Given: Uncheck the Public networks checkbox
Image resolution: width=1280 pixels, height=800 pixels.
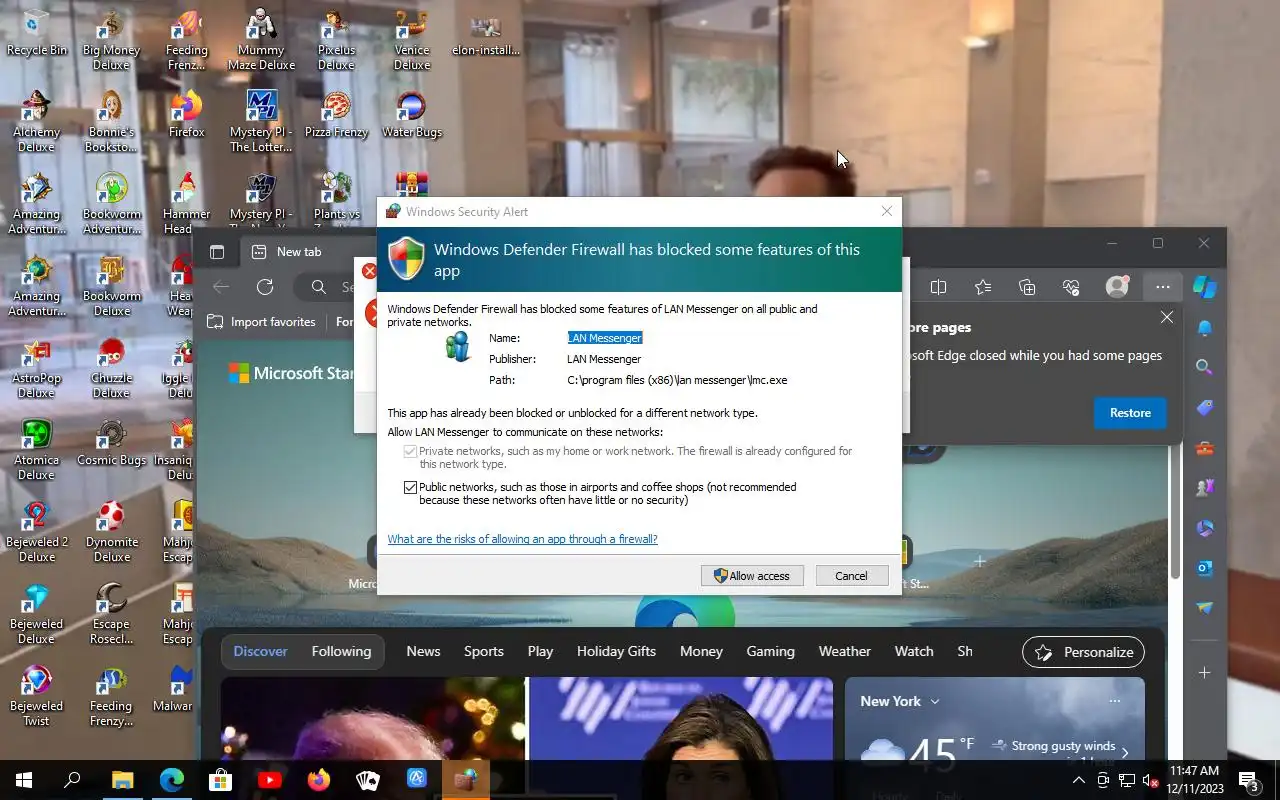Looking at the screenshot, I should [410, 487].
